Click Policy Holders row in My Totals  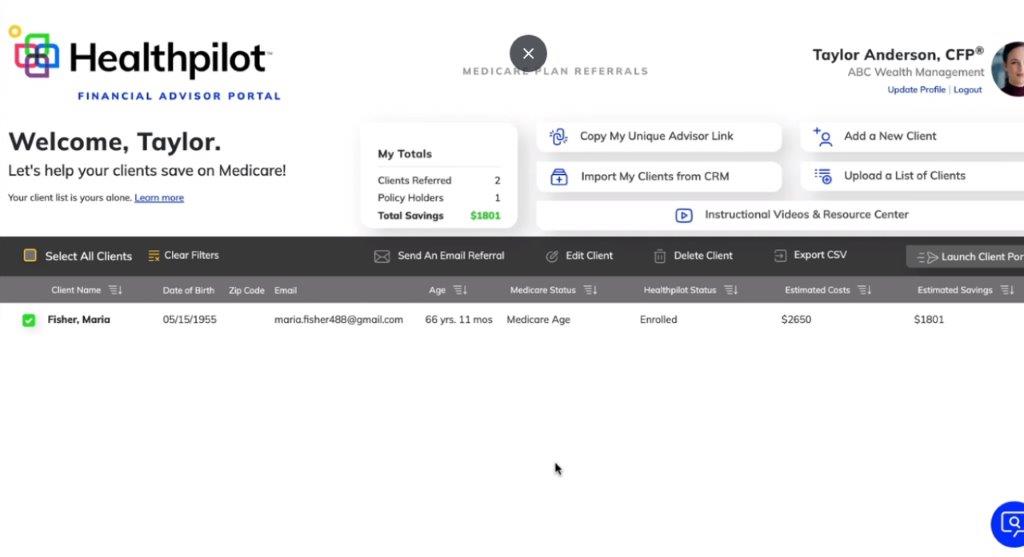click(x=439, y=198)
